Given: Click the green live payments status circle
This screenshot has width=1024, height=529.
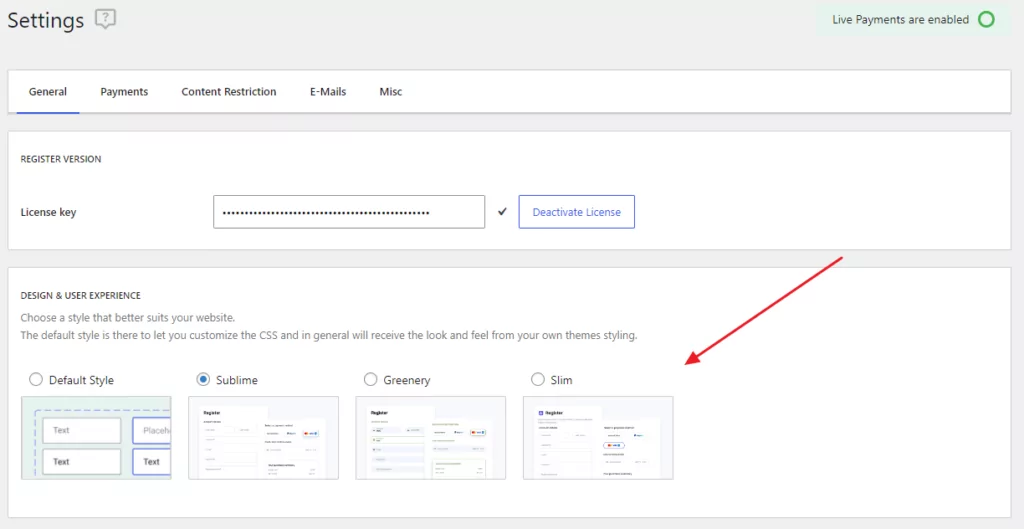Looking at the screenshot, I should pyautogui.click(x=986, y=20).
